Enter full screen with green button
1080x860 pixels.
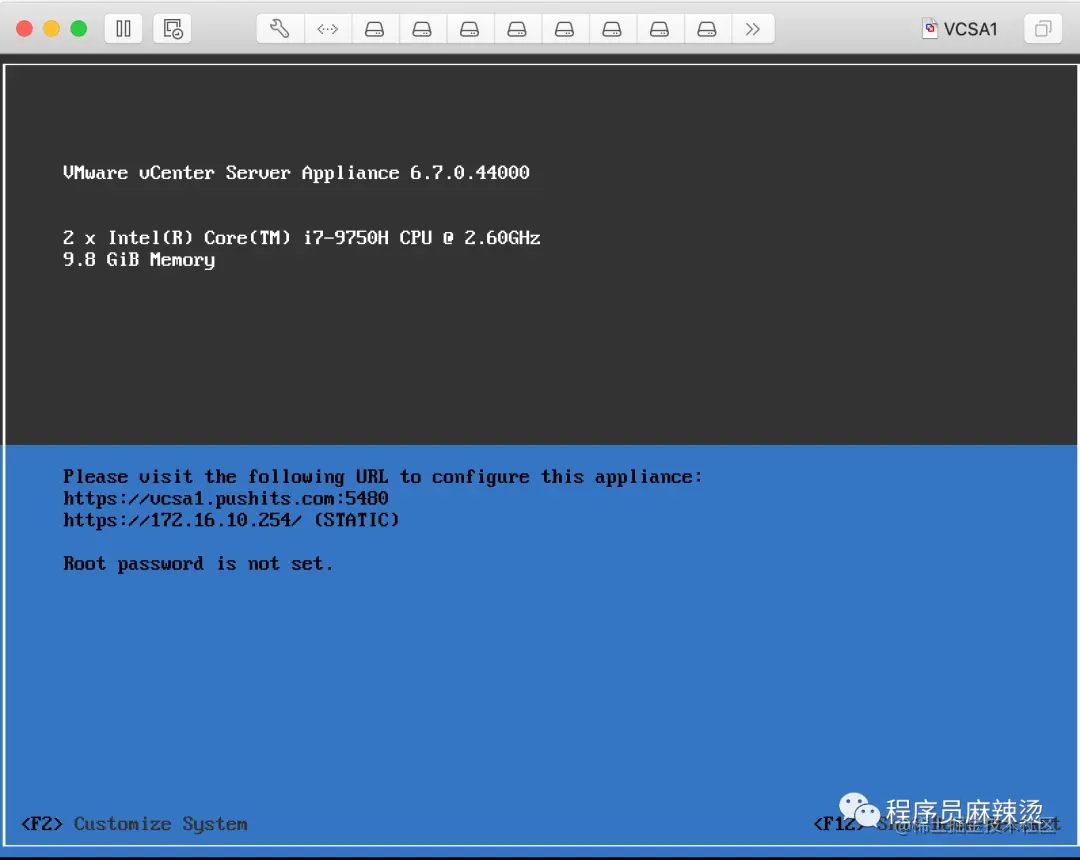(79, 29)
